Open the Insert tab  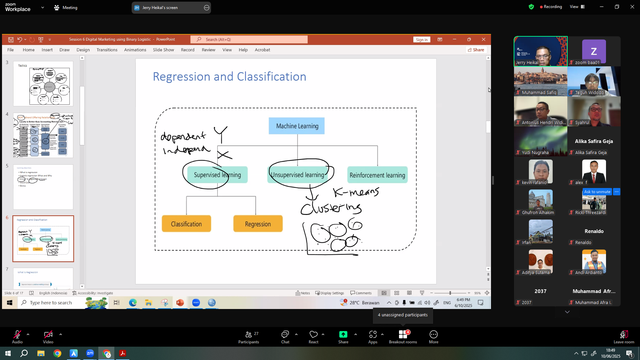pos(47,50)
